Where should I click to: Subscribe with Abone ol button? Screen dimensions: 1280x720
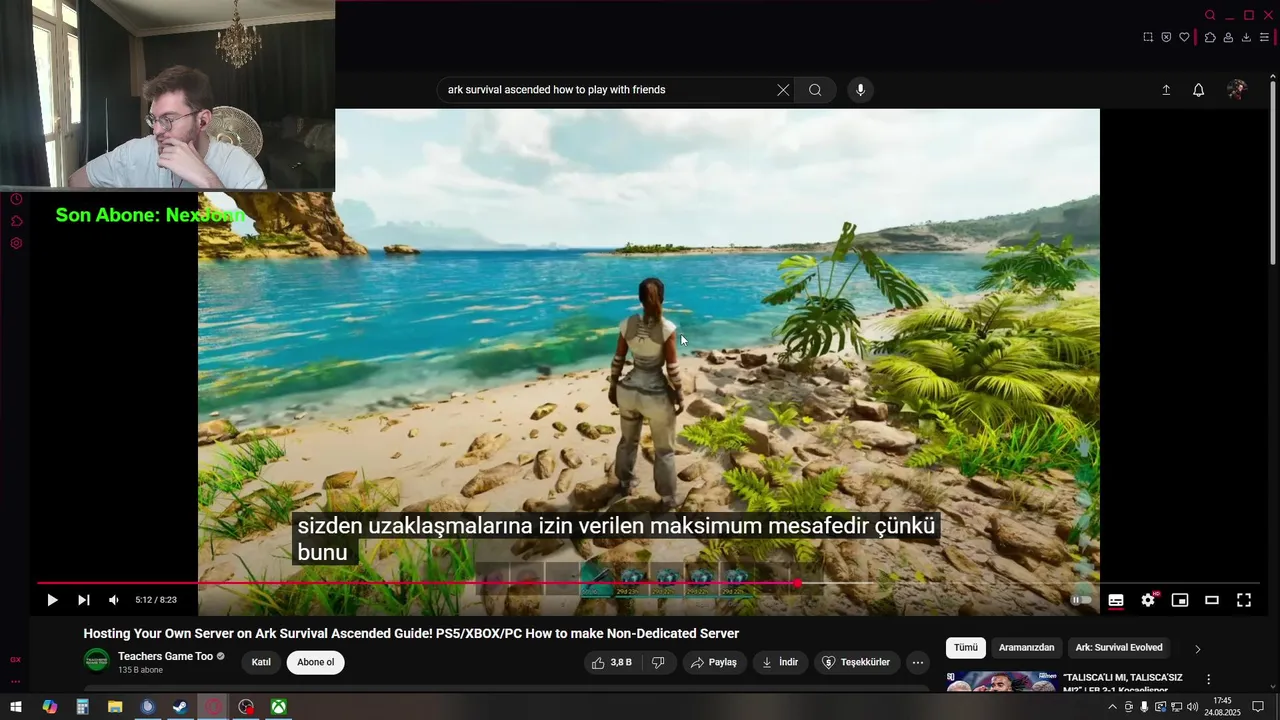(x=315, y=662)
